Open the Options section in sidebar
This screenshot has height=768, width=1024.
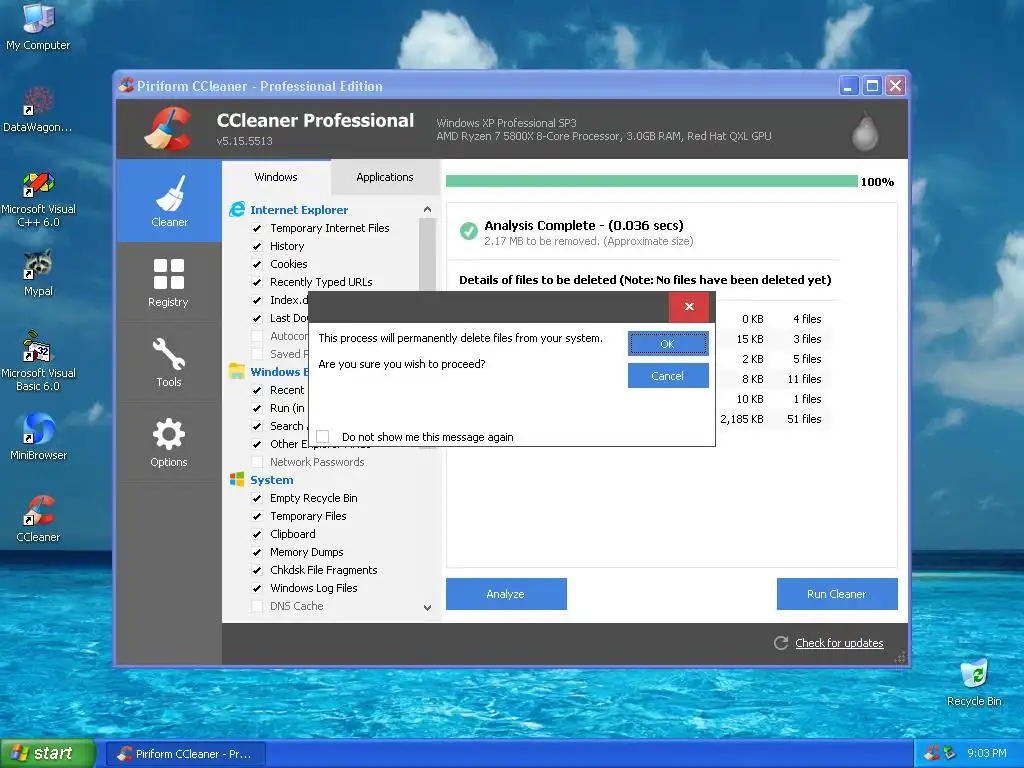point(169,442)
